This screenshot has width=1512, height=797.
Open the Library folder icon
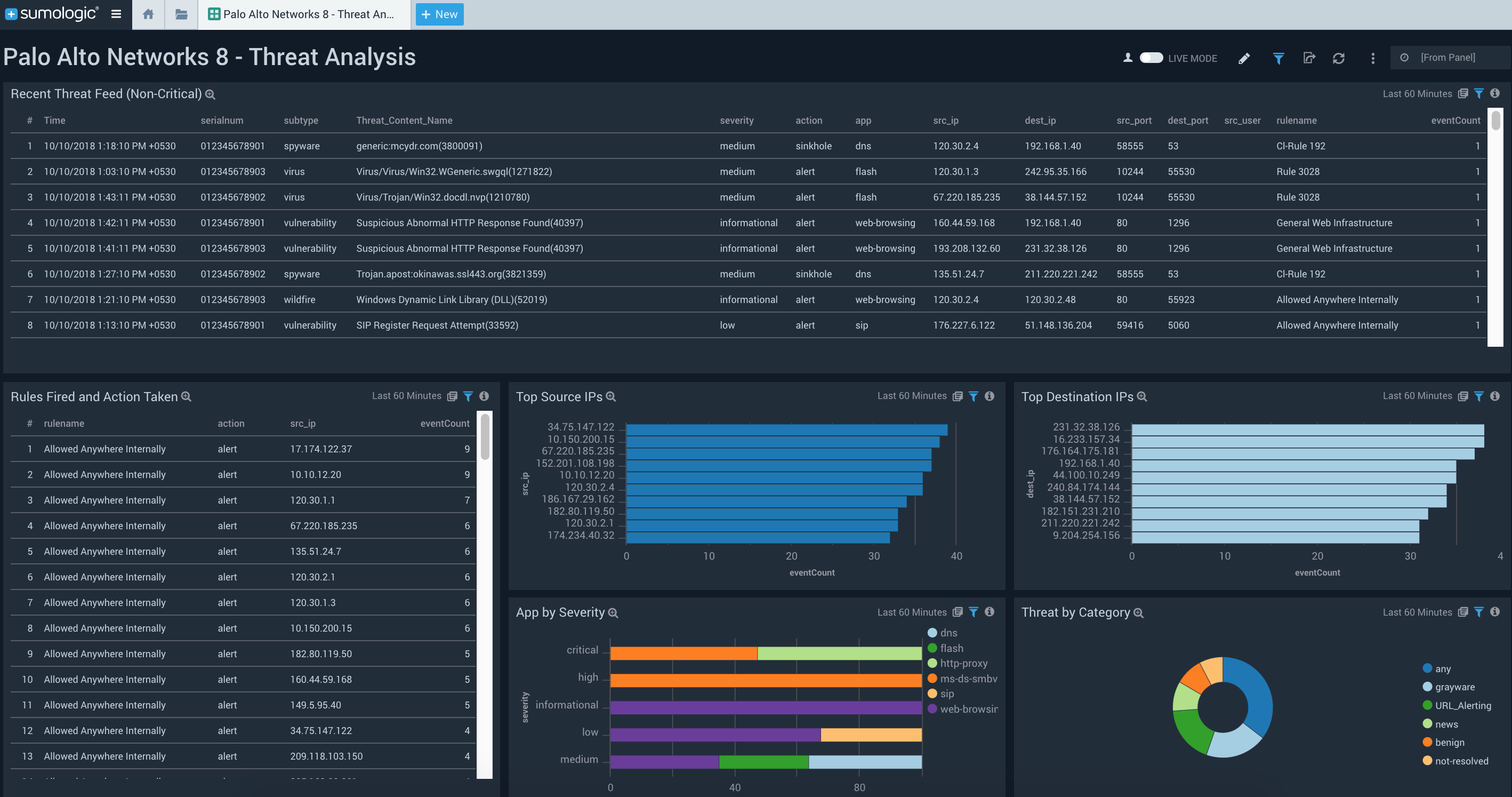click(x=181, y=14)
